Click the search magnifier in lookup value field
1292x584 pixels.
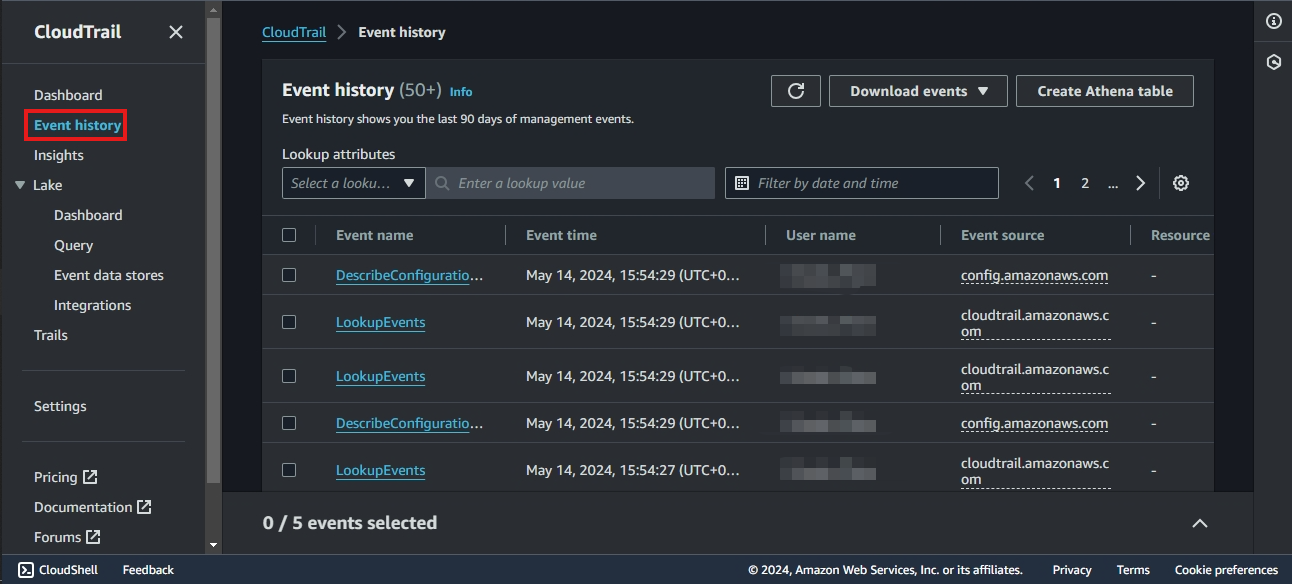pyautogui.click(x=442, y=183)
